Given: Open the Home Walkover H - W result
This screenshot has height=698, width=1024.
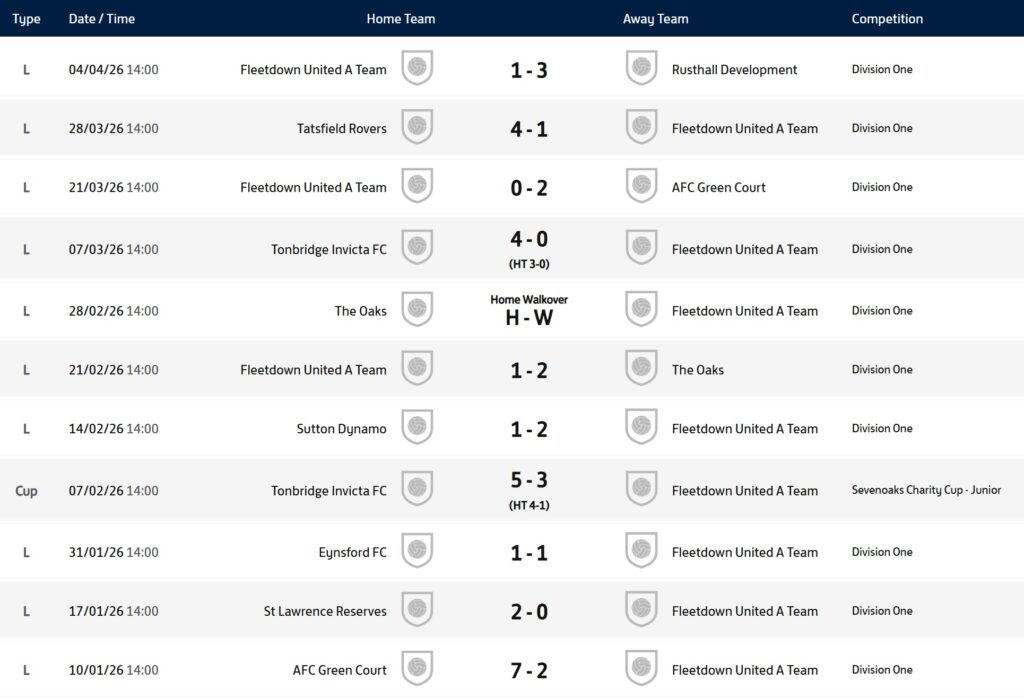Looking at the screenshot, I should pos(529,312).
